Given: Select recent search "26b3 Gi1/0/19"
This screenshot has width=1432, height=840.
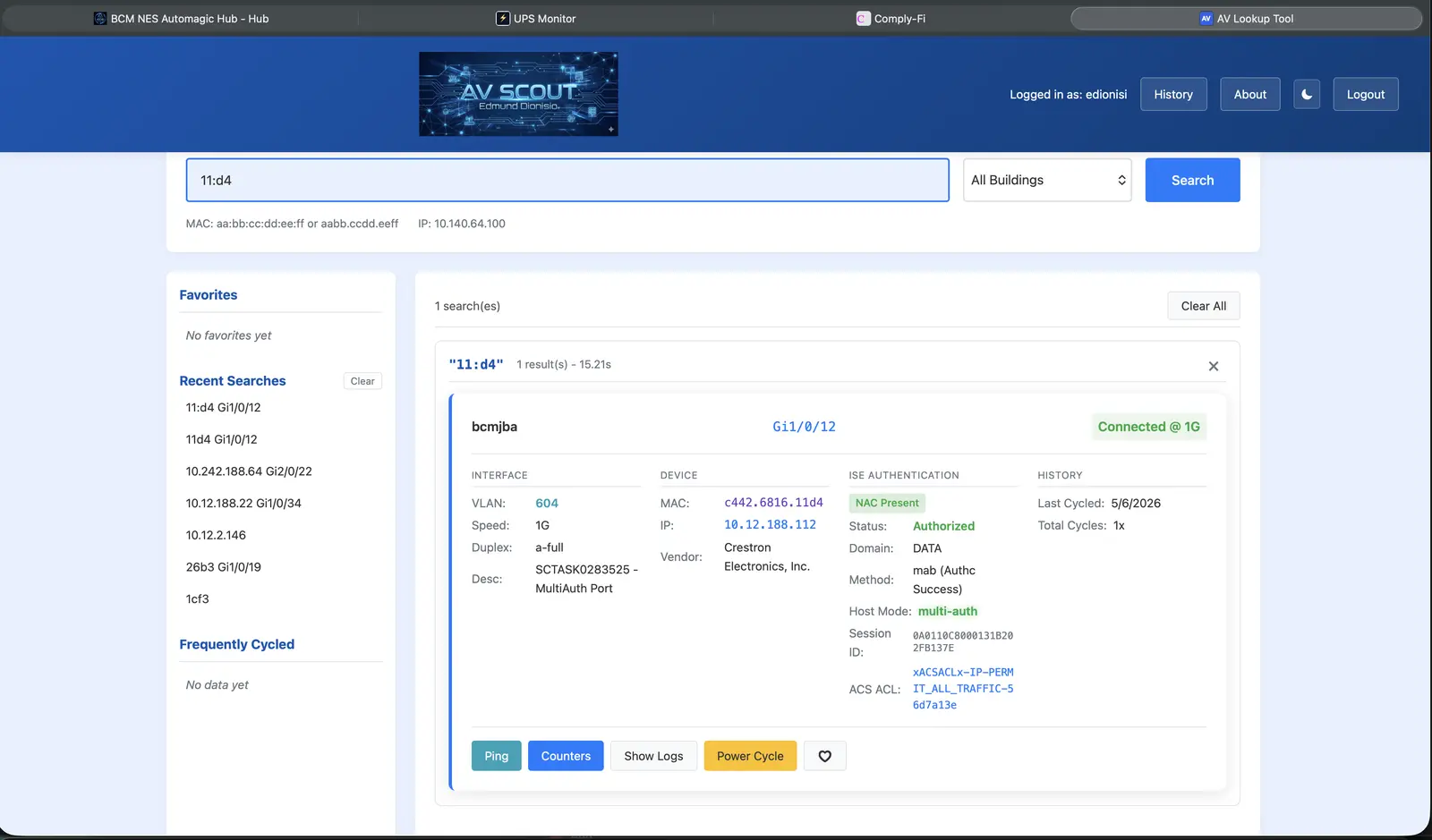Looking at the screenshot, I should 224,567.
